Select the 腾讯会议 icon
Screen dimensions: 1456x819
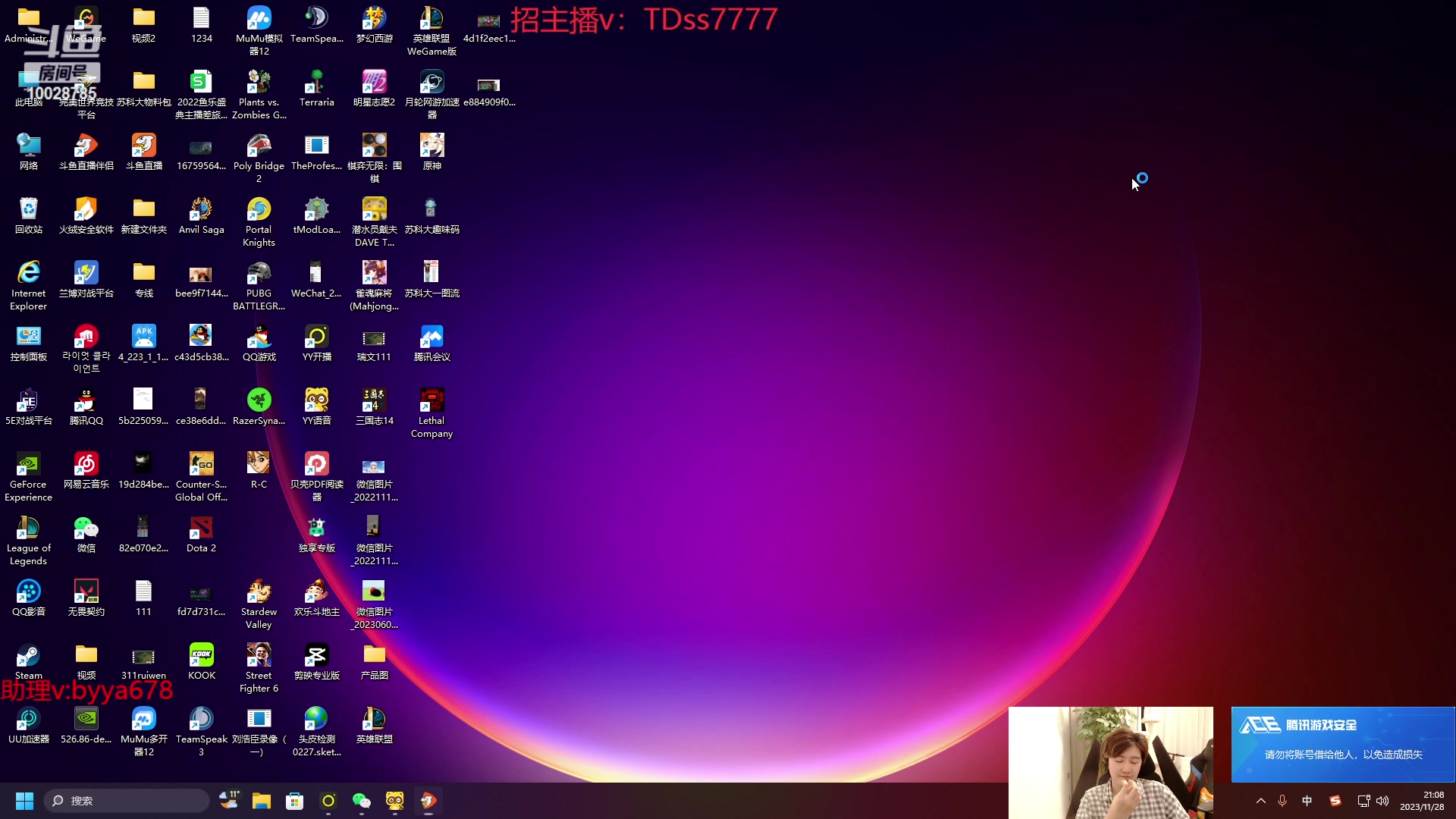431,343
